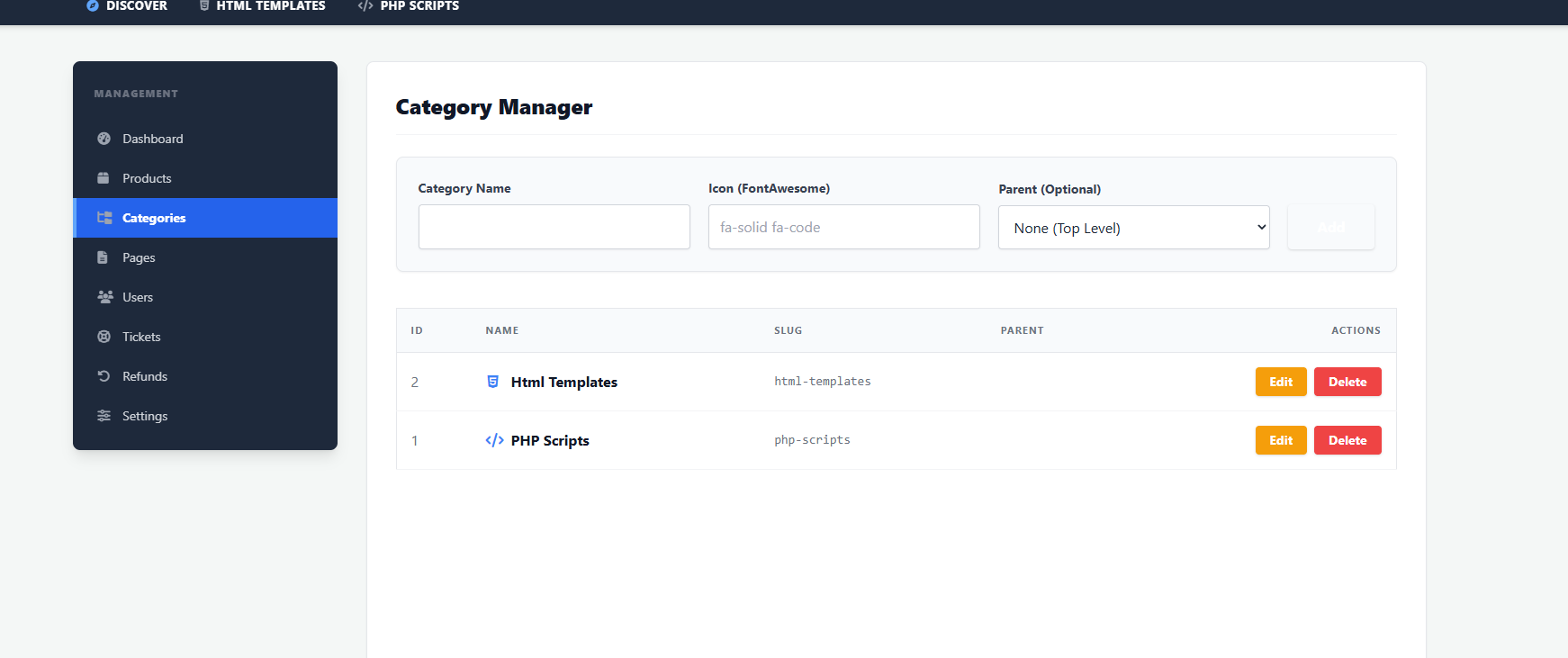This screenshot has height=658, width=1568.
Task: Click the Tickets lifebuoy icon in sidebar
Action: pos(104,337)
